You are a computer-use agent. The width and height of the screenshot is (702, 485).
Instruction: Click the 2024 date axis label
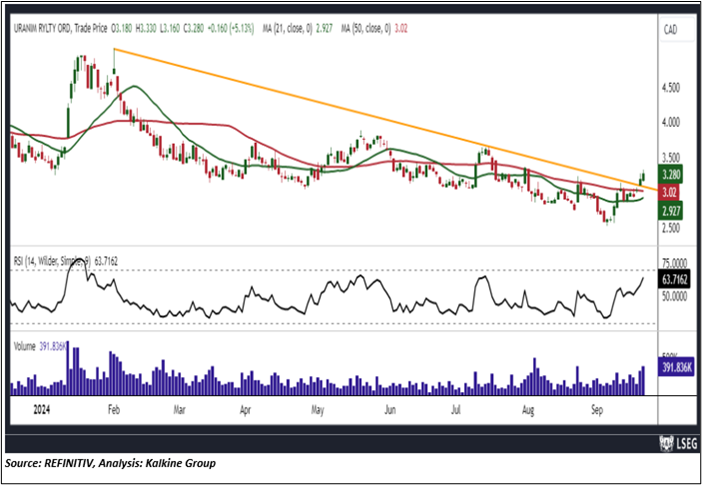pyautogui.click(x=42, y=410)
